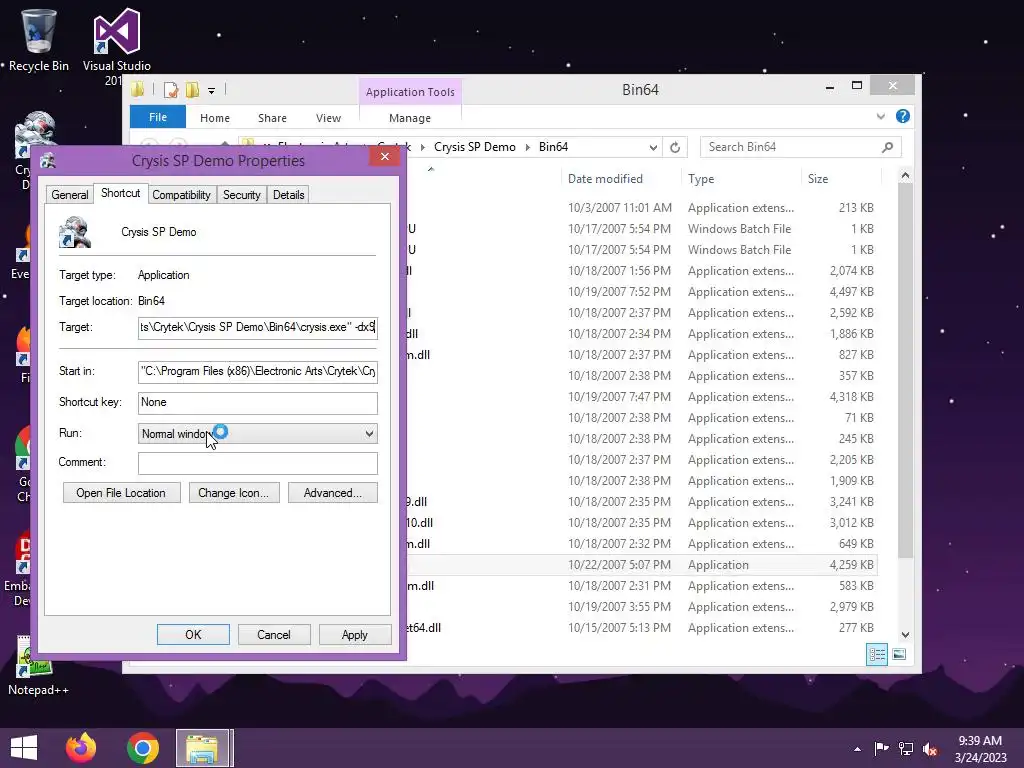1024x768 pixels.
Task: Click OK in Crysis SP Demo Properties
Action: pyautogui.click(x=193, y=635)
